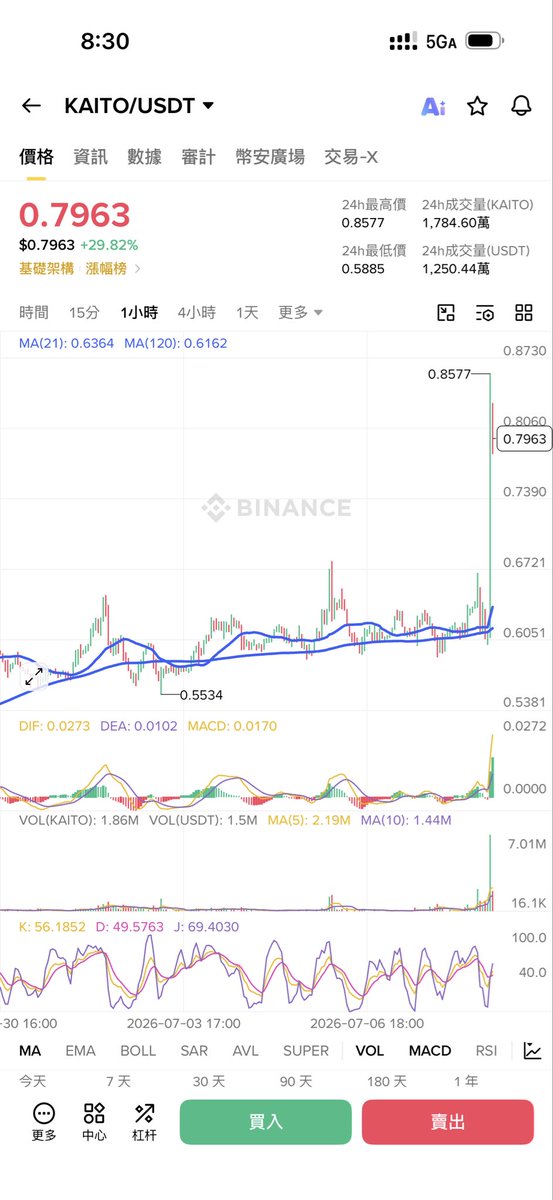Select 7天 performance period
Screen dimensions: 553x1200
point(118,1081)
